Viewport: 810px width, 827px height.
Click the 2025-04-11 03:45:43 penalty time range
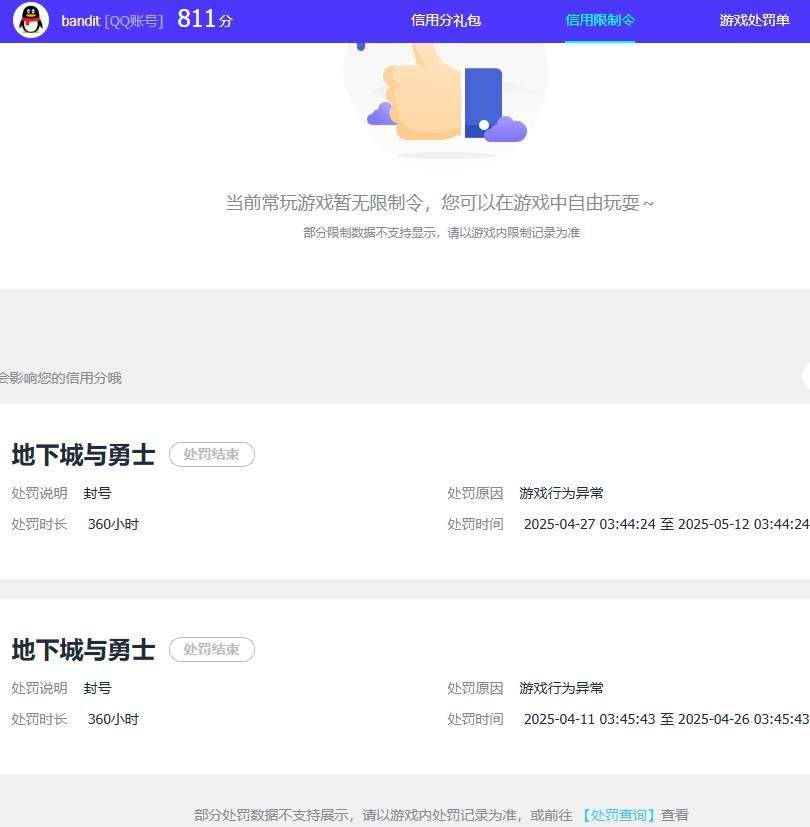pos(667,719)
